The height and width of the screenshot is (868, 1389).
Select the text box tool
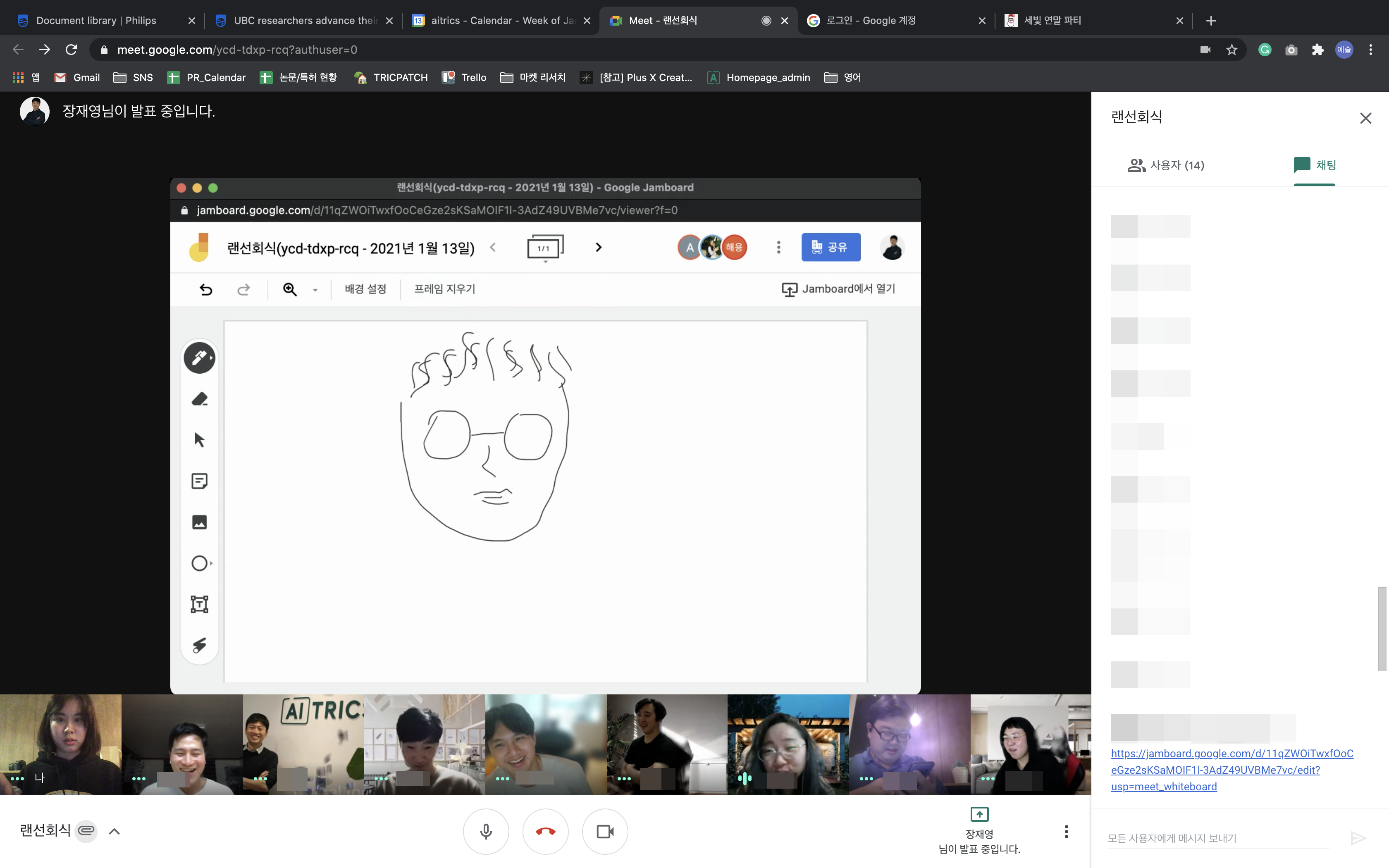[199, 604]
